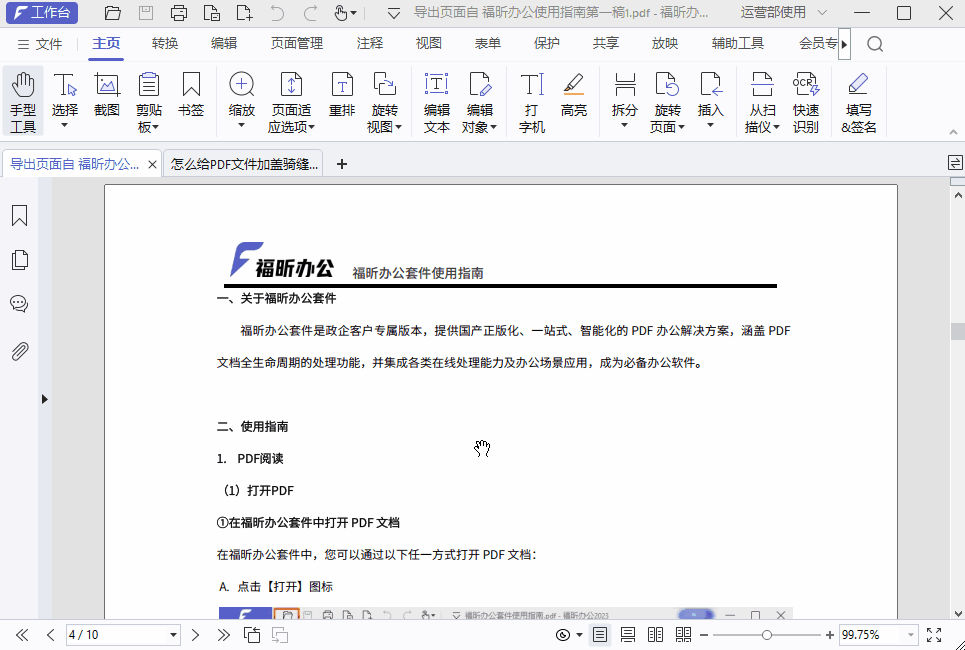The image size is (965, 650).
Task: Launch the 编辑文本 text editing tool
Action: [x=436, y=100]
